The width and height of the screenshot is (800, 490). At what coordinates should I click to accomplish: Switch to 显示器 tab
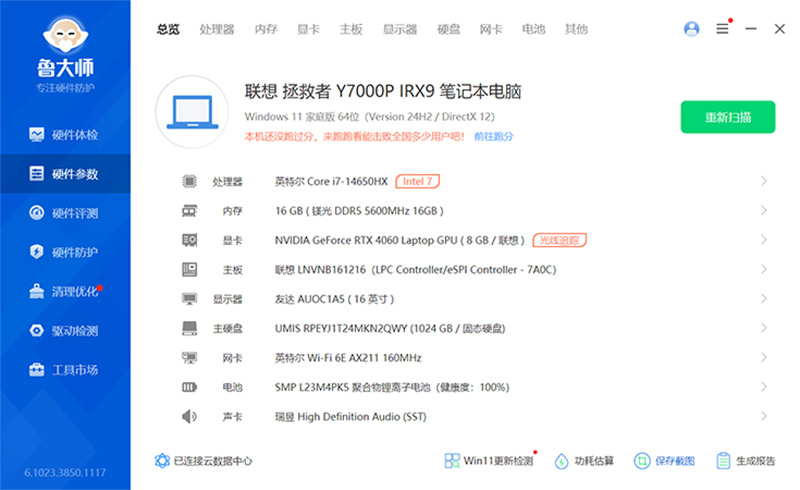pos(400,30)
